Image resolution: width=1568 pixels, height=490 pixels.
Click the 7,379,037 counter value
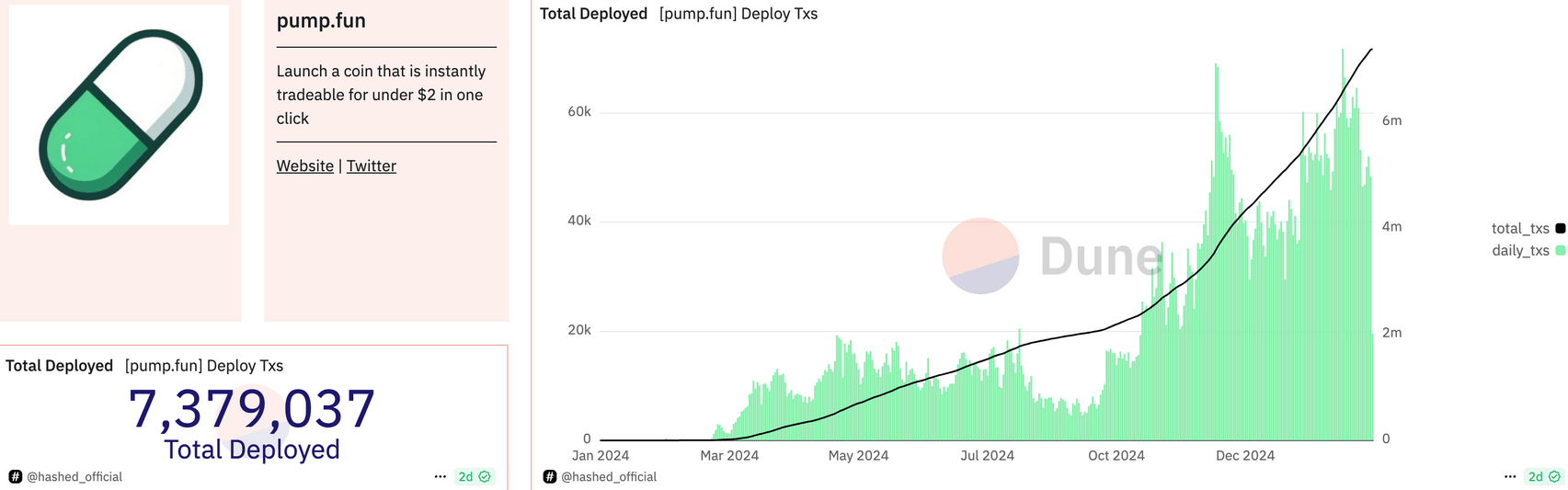tap(251, 409)
